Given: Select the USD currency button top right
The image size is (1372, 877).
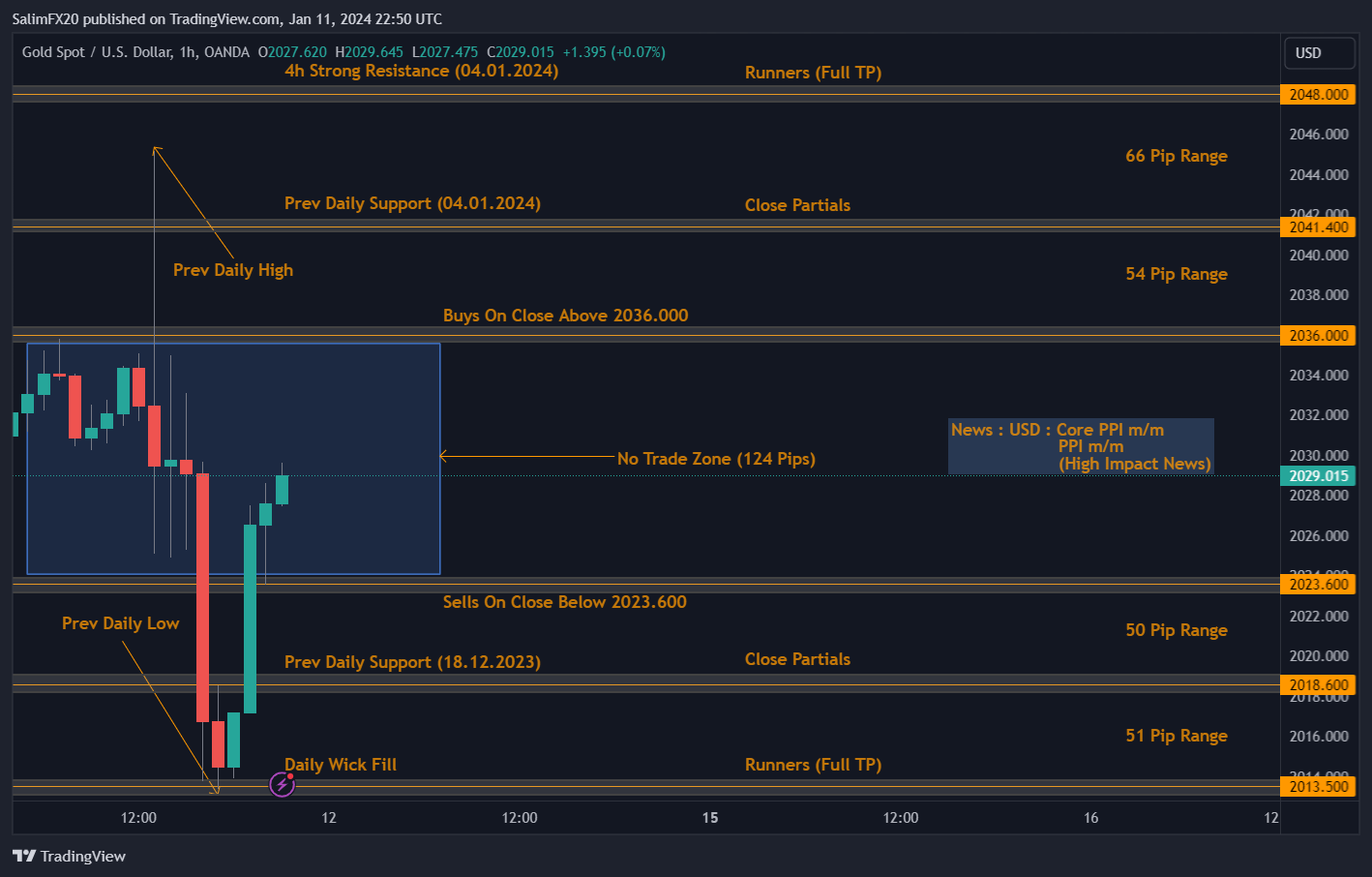Looking at the screenshot, I should point(1319,53).
